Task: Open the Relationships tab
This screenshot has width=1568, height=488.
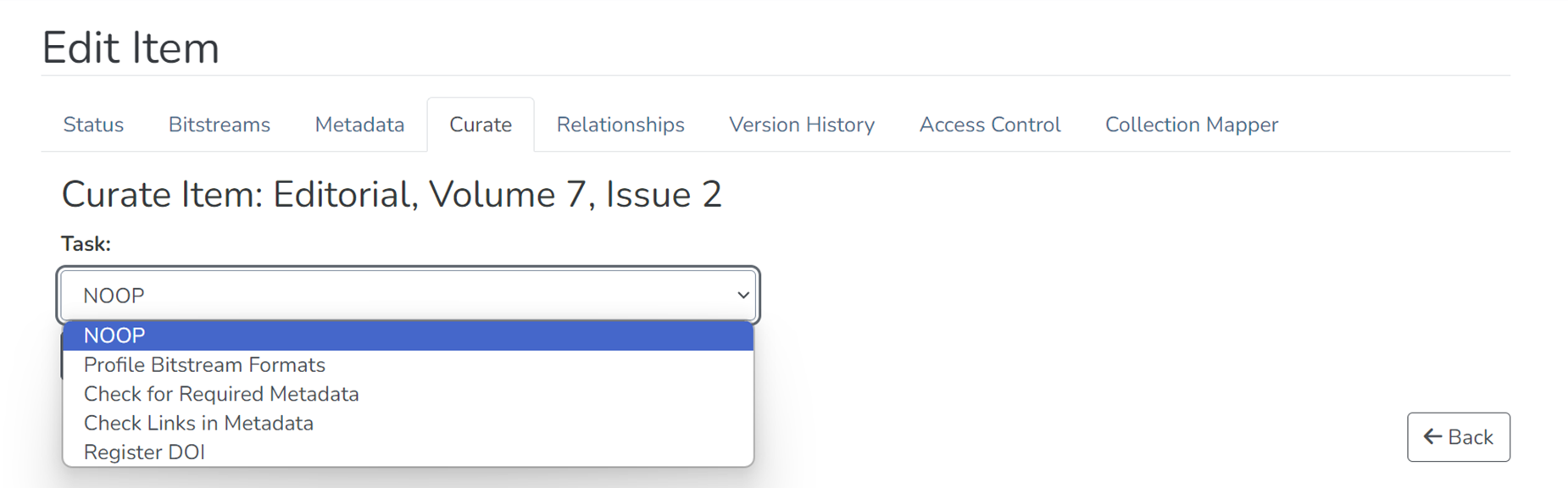Action: click(x=620, y=125)
